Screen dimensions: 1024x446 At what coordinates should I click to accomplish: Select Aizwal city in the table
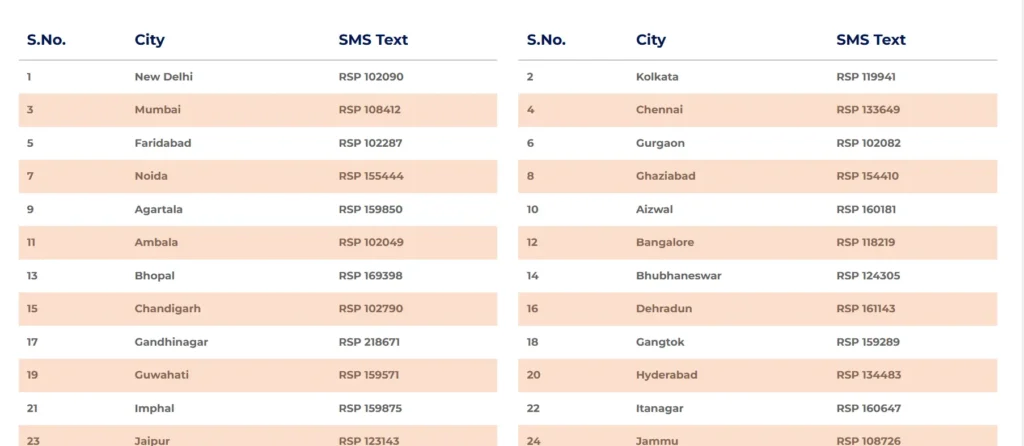coord(654,209)
